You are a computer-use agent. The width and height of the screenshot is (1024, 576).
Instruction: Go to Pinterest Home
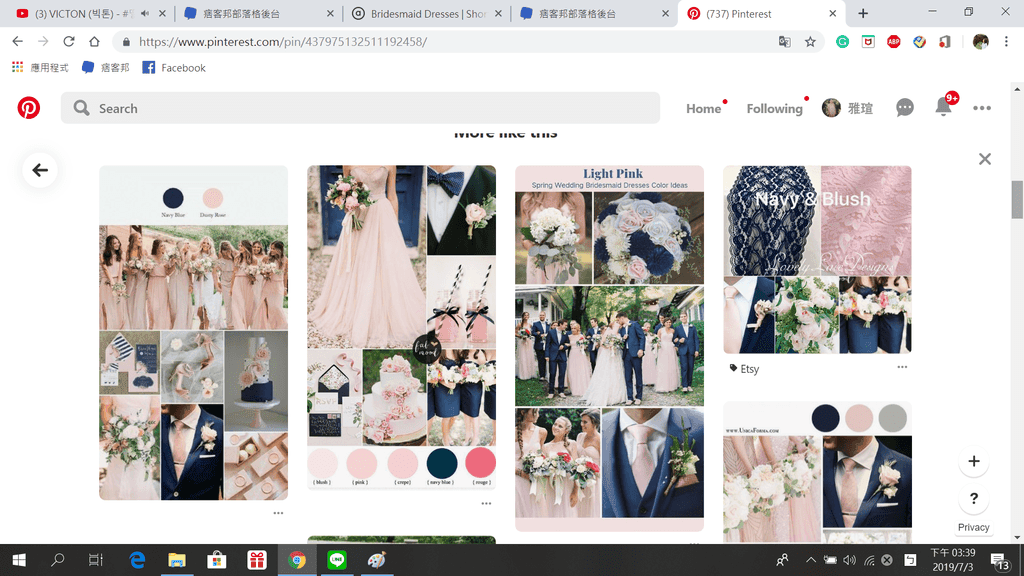tap(703, 108)
